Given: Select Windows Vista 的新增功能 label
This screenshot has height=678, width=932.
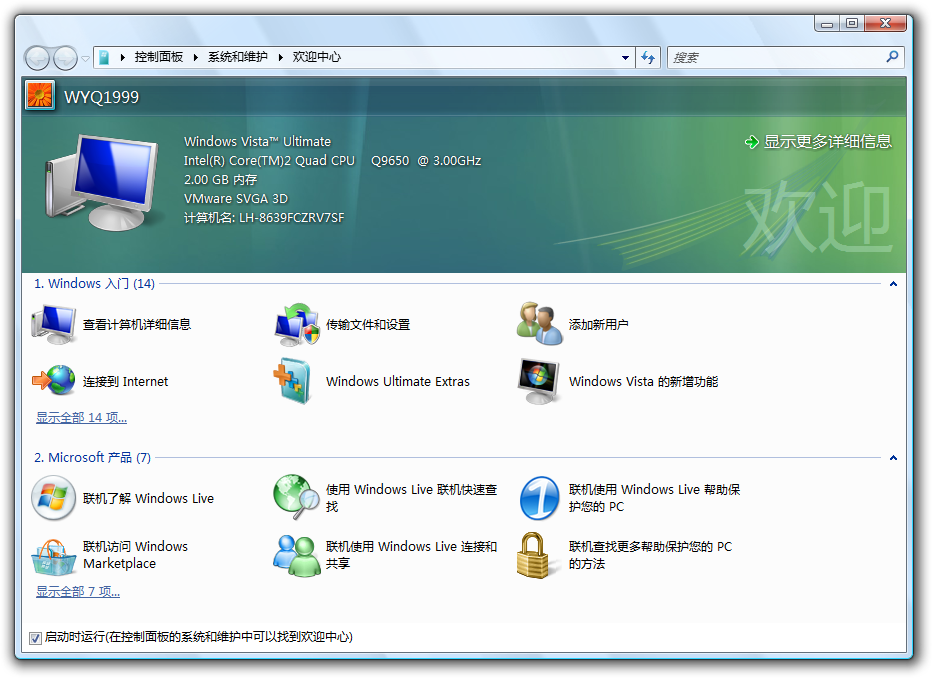Looking at the screenshot, I should [x=643, y=381].
